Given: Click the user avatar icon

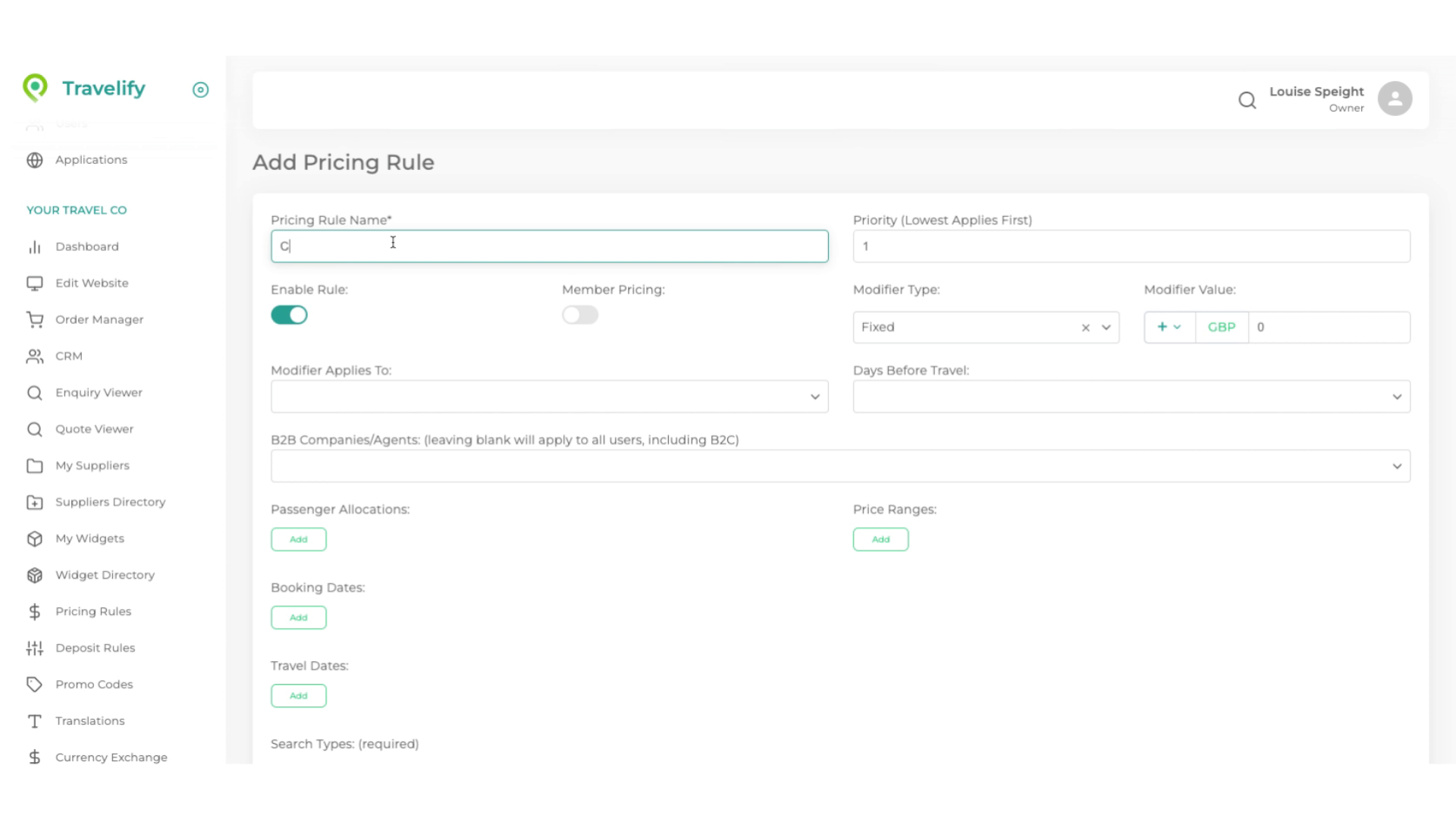Looking at the screenshot, I should coord(1395,99).
